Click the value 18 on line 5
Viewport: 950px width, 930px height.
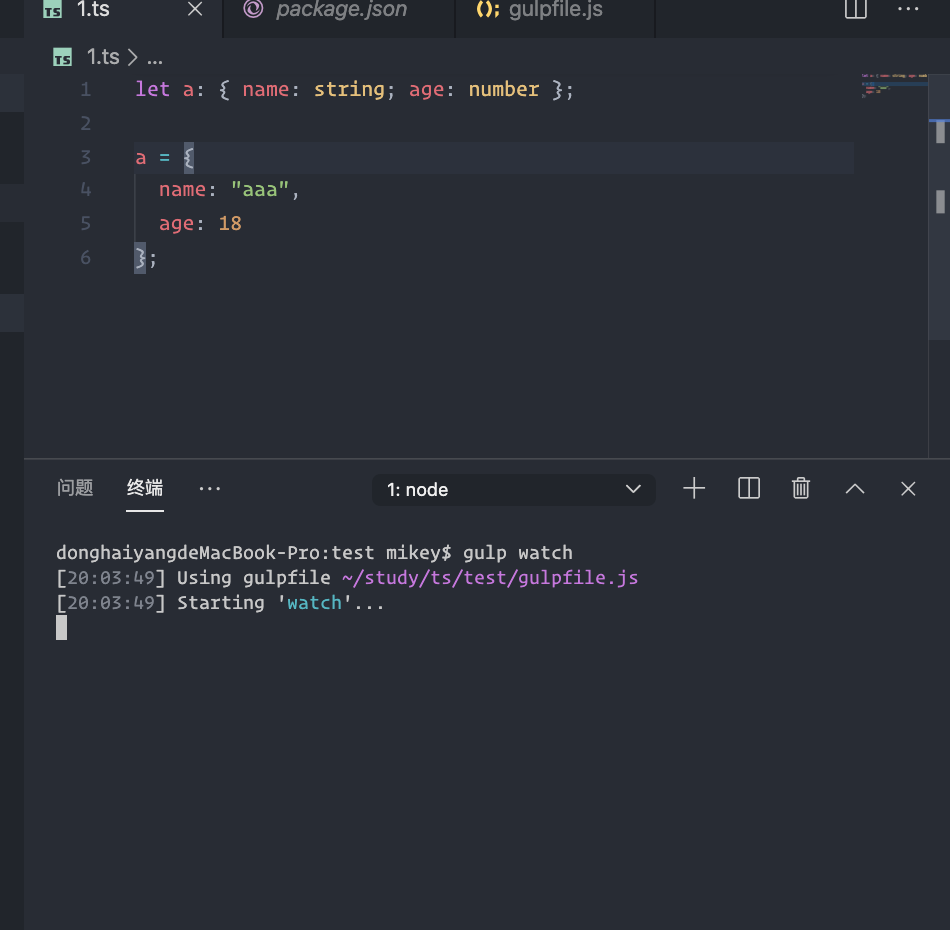(230, 224)
